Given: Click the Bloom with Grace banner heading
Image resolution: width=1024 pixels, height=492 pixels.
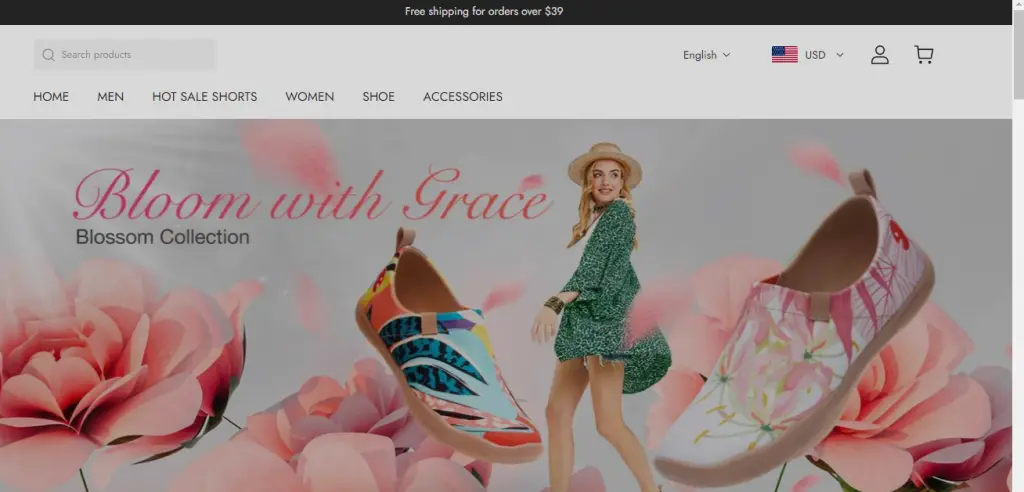Looking at the screenshot, I should [312, 194].
